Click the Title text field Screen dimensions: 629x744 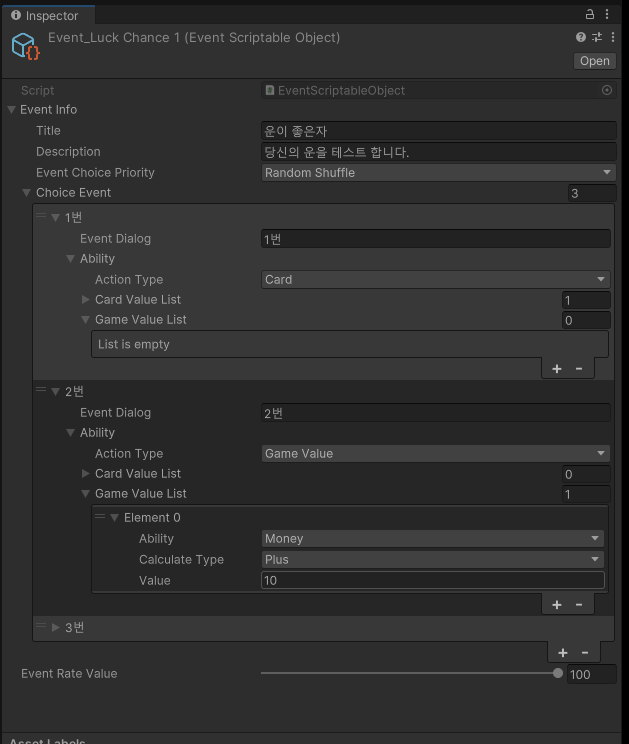click(438, 131)
